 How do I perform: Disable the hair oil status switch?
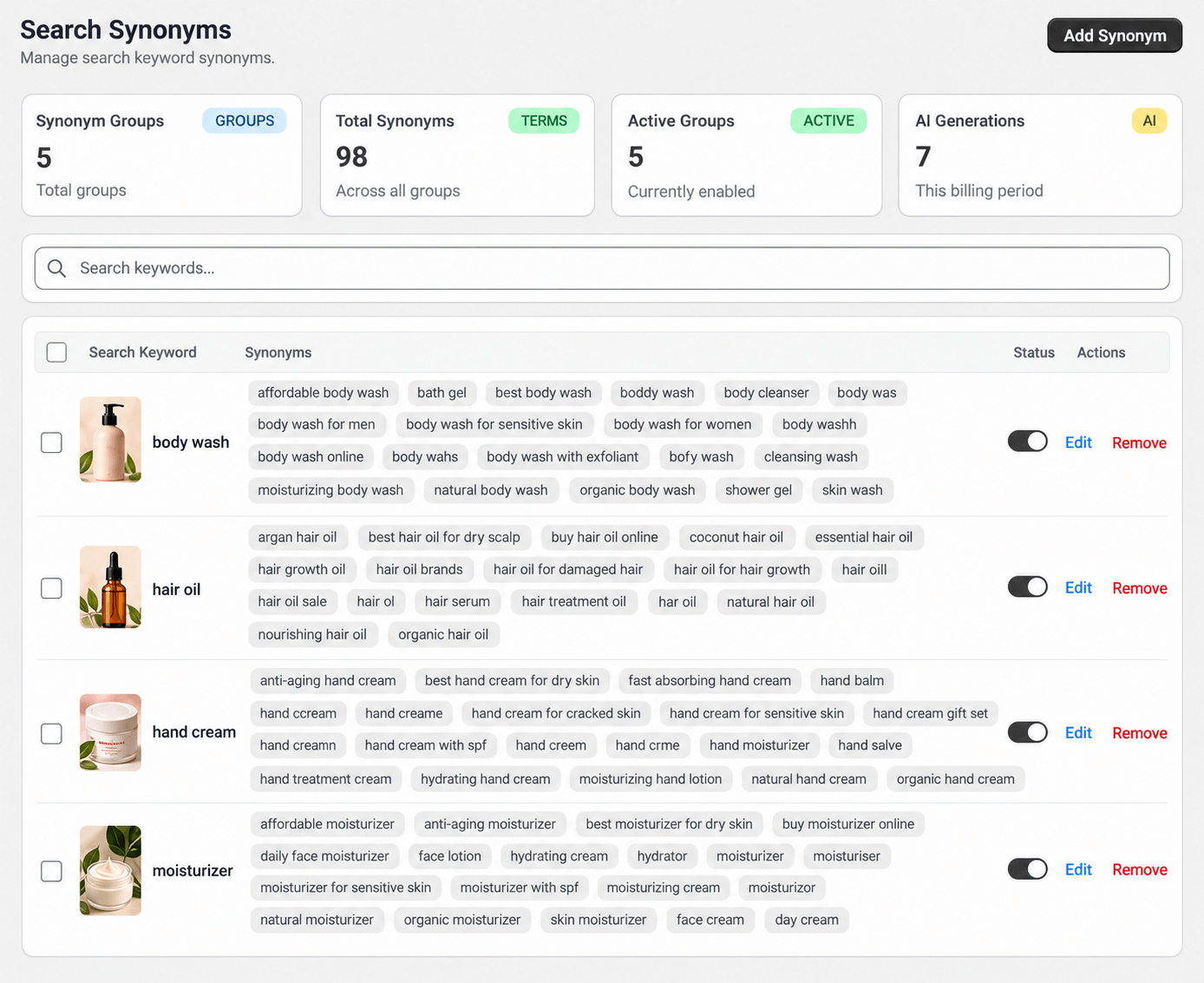click(1028, 587)
